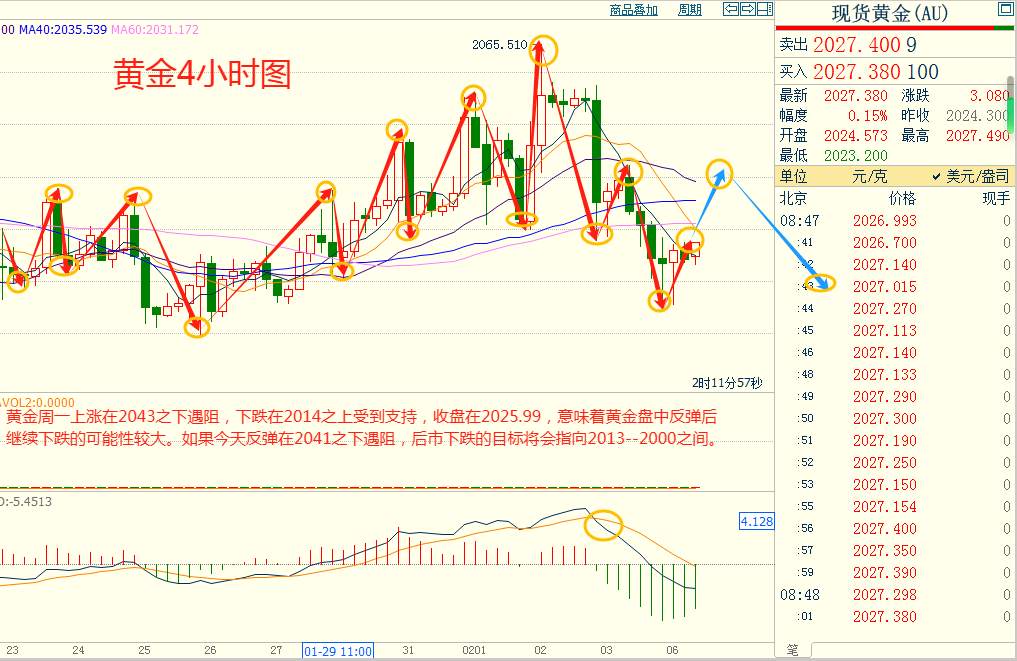The width and height of the screenshot is (1017, 661).
Task: Click the VOL2:0.0000 volume label
Action: pyautogui.click(x=38, y=402)
